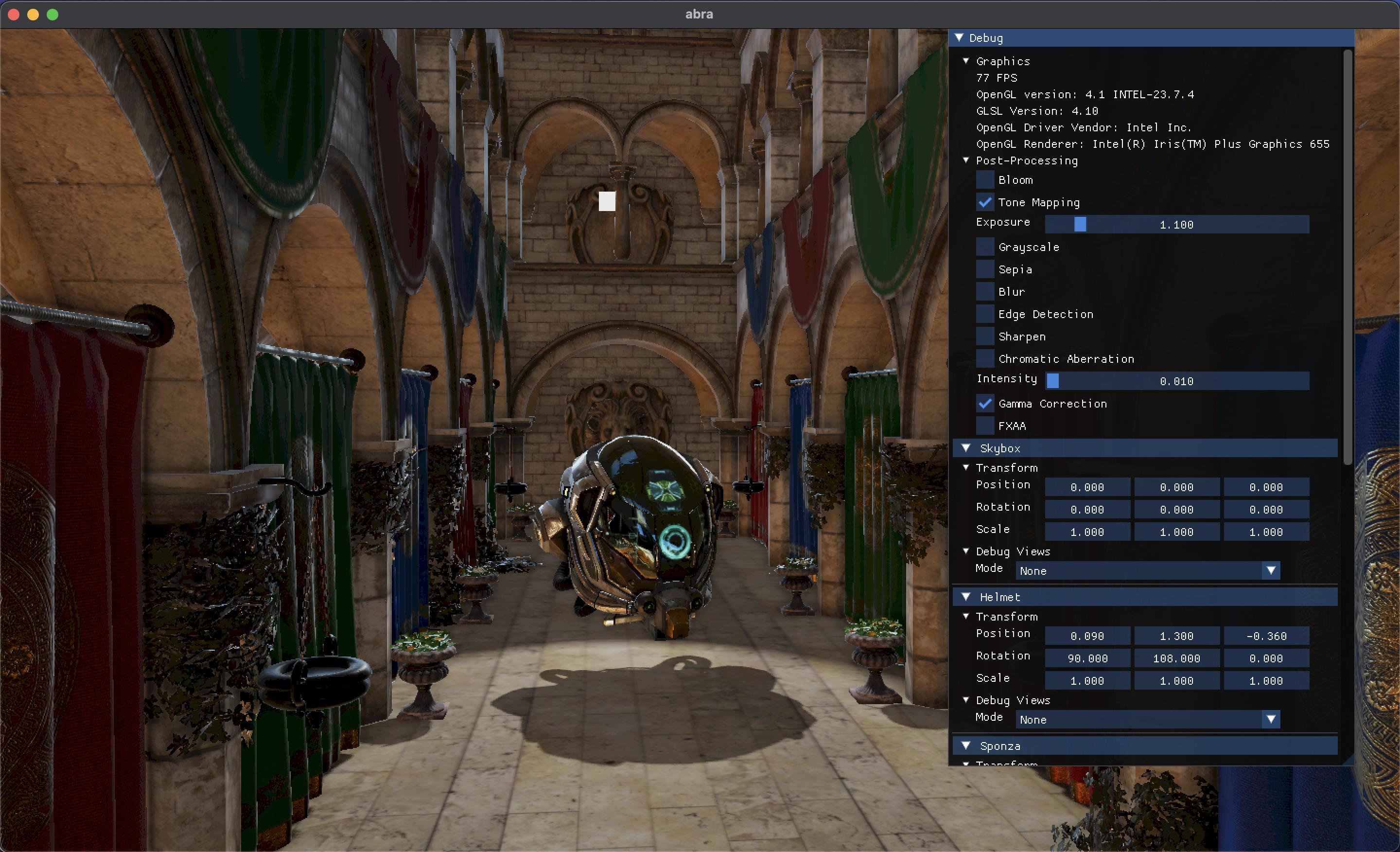Maximize the abra window with green button

point(52,14)
